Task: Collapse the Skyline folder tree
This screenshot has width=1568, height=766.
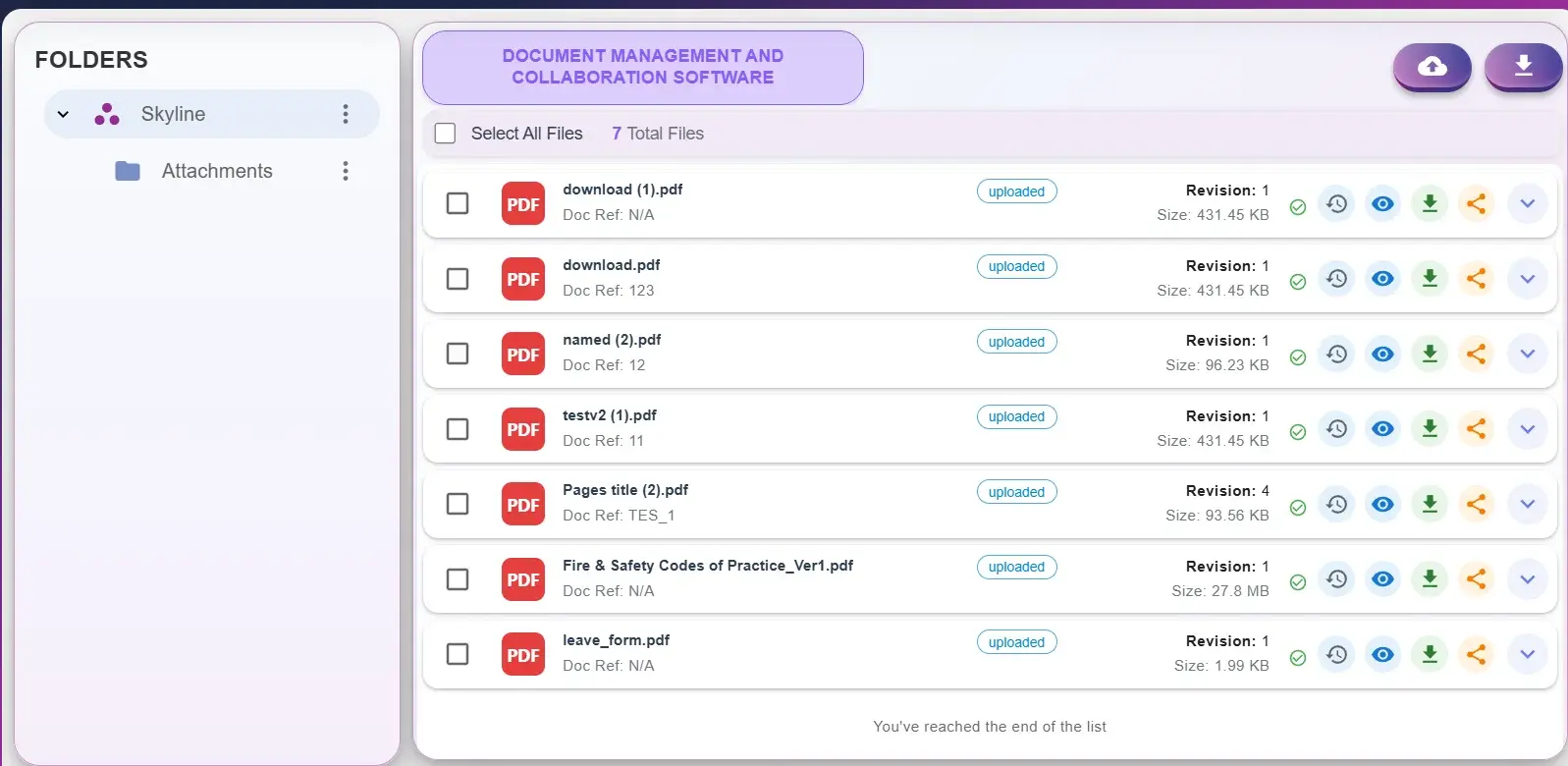Action: click(63, 114)
